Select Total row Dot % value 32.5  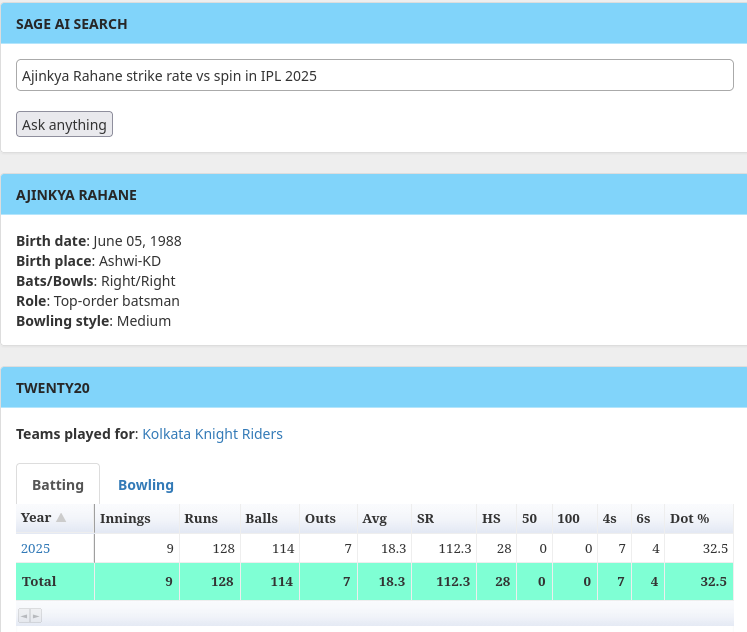tap(713, 581)
